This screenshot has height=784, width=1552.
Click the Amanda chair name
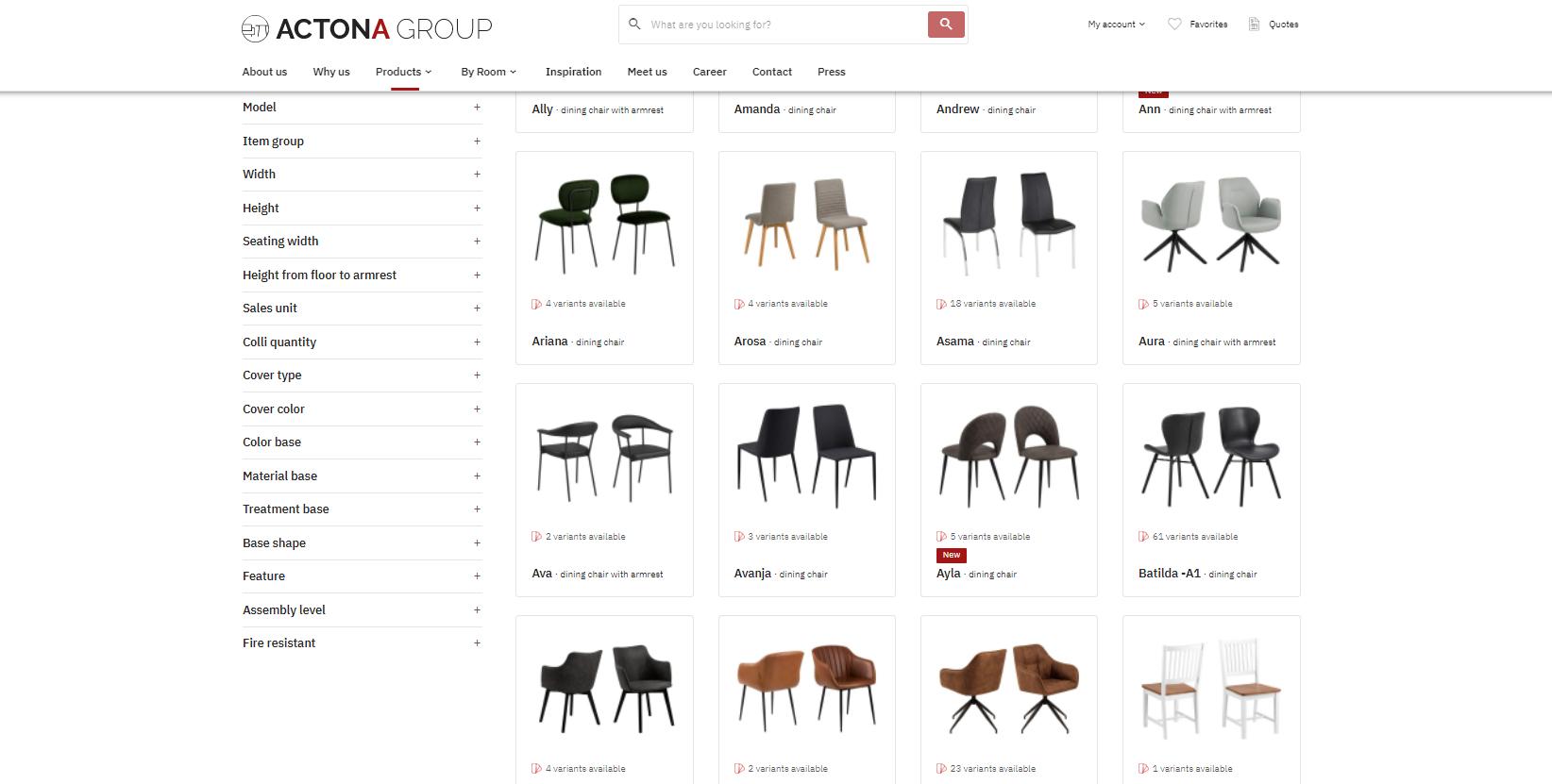[x=757, y=109]
